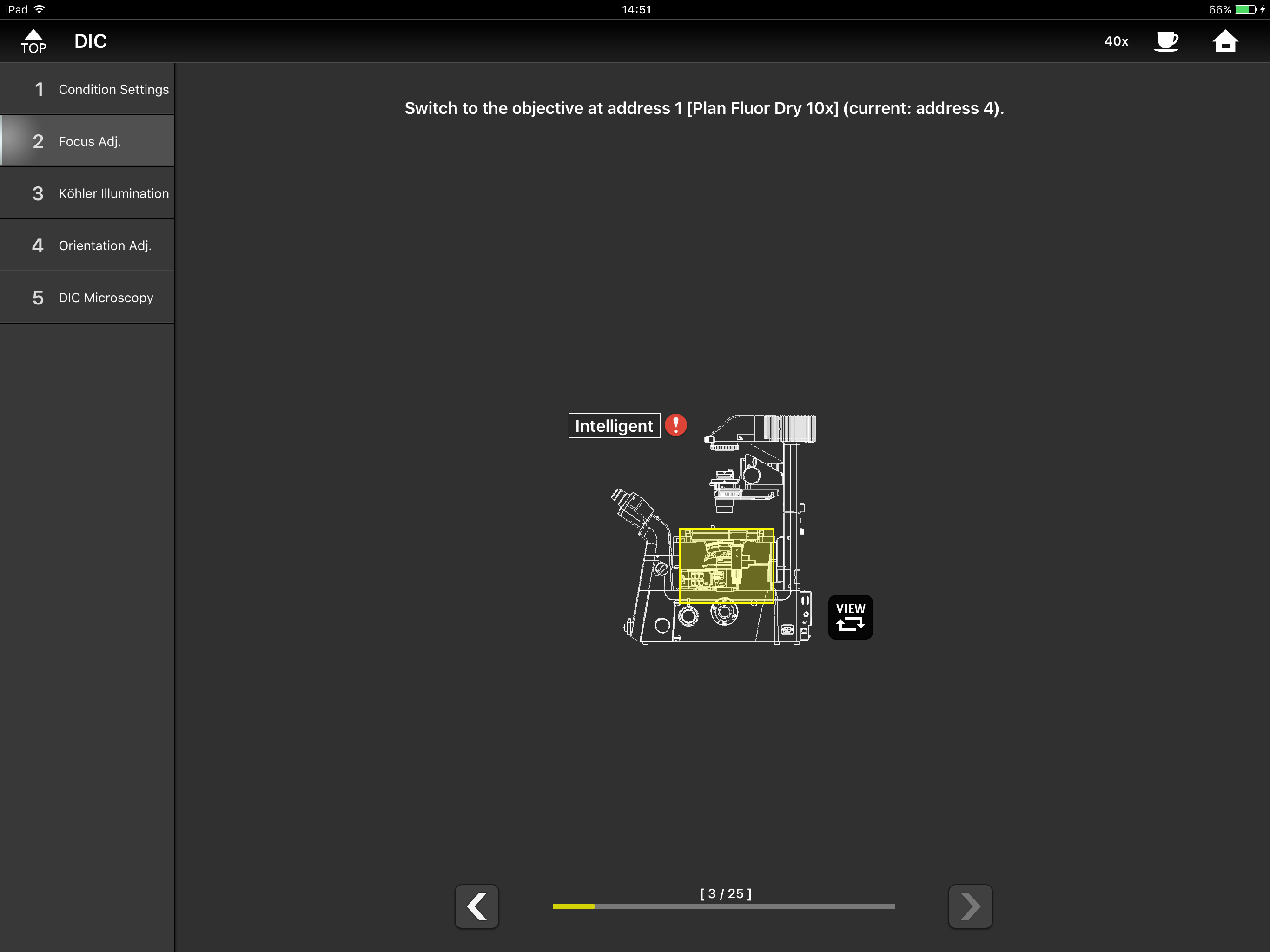1270x952 pixels.
Task: Go to previous step arrow
Action: click(476, 906)
